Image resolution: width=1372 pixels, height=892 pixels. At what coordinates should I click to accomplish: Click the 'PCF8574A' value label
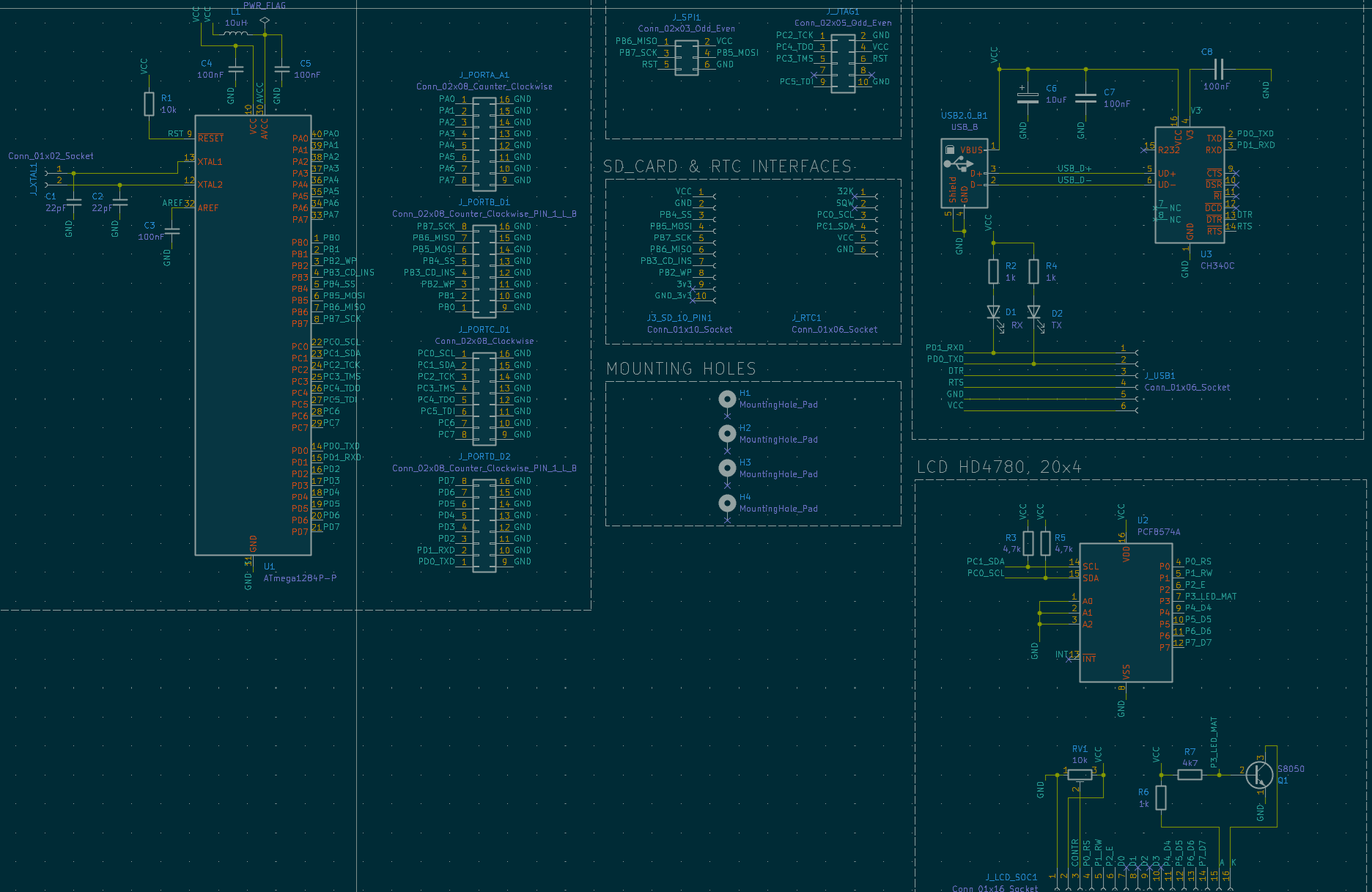tap(1159, 532)
